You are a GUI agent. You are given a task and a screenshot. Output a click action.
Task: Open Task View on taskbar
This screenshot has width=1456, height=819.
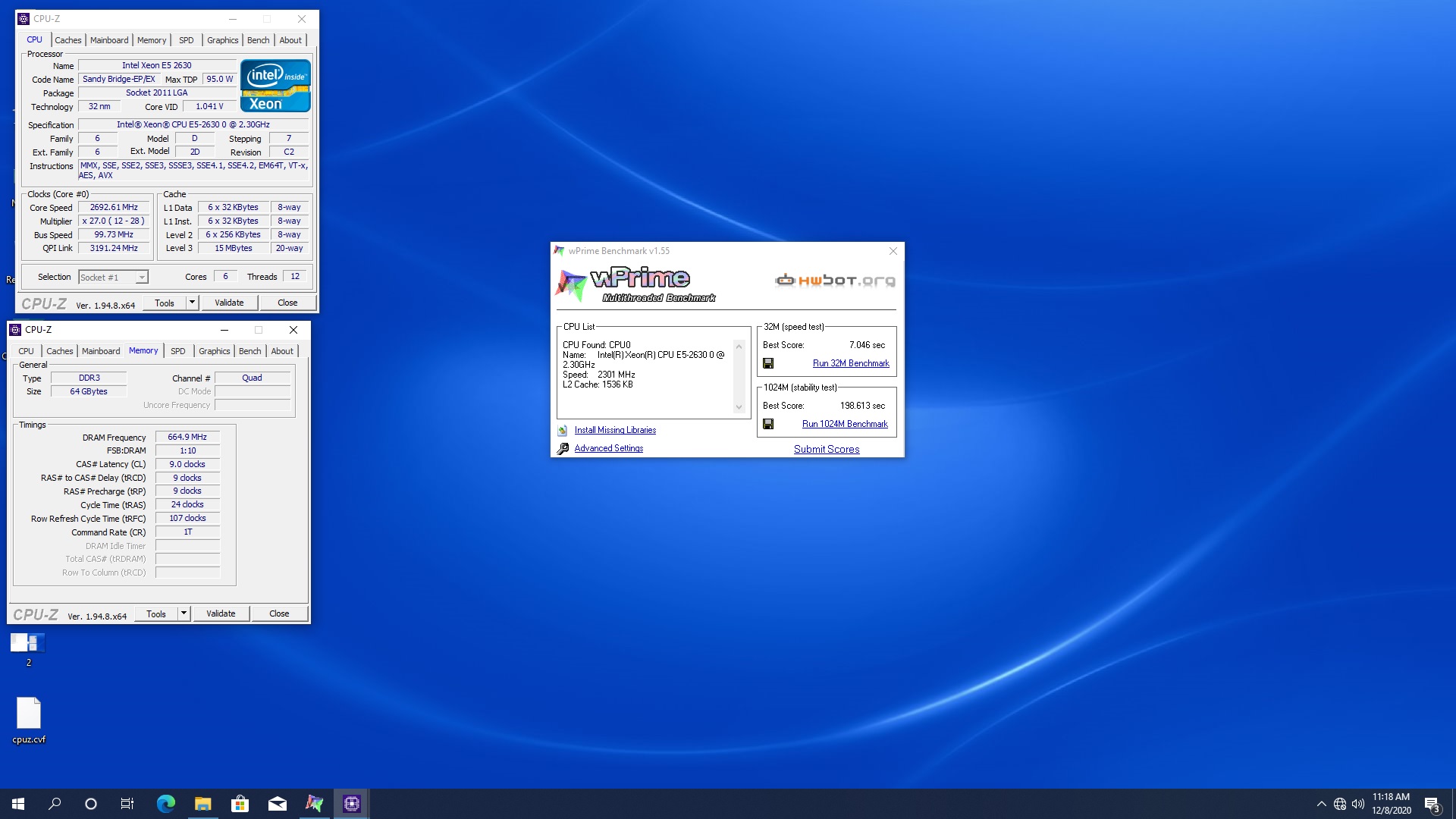pos(127,804)
